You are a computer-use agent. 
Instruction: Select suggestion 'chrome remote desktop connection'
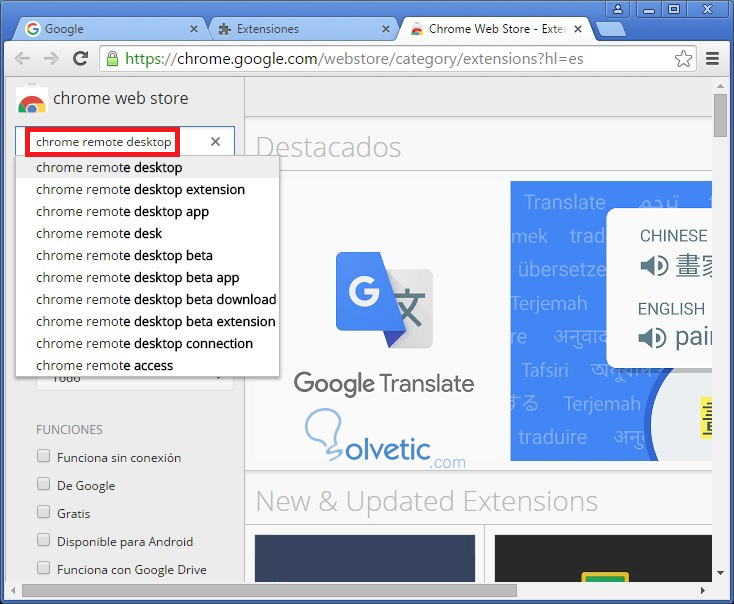(x=147, y=343)
